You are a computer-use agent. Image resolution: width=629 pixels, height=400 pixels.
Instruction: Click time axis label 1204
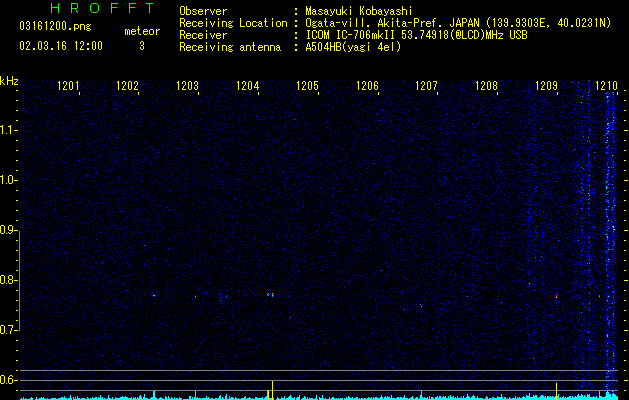point(248,85)
